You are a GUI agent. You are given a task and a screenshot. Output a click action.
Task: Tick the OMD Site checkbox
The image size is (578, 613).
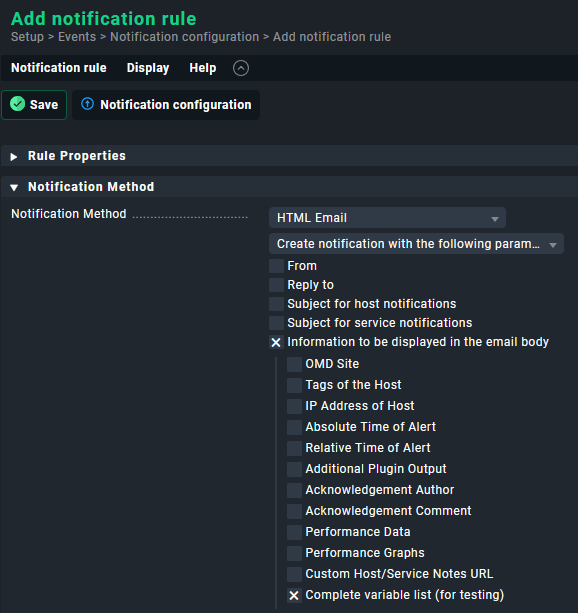294,364
